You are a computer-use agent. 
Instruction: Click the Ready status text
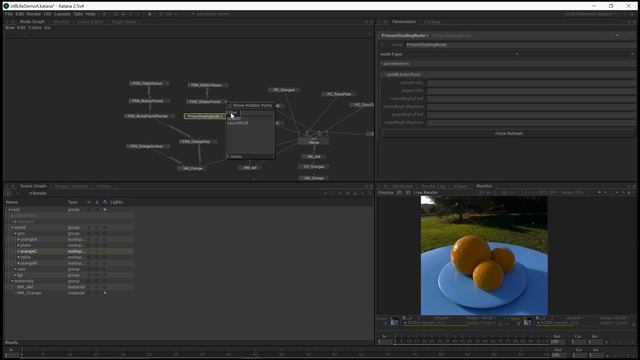11,342
